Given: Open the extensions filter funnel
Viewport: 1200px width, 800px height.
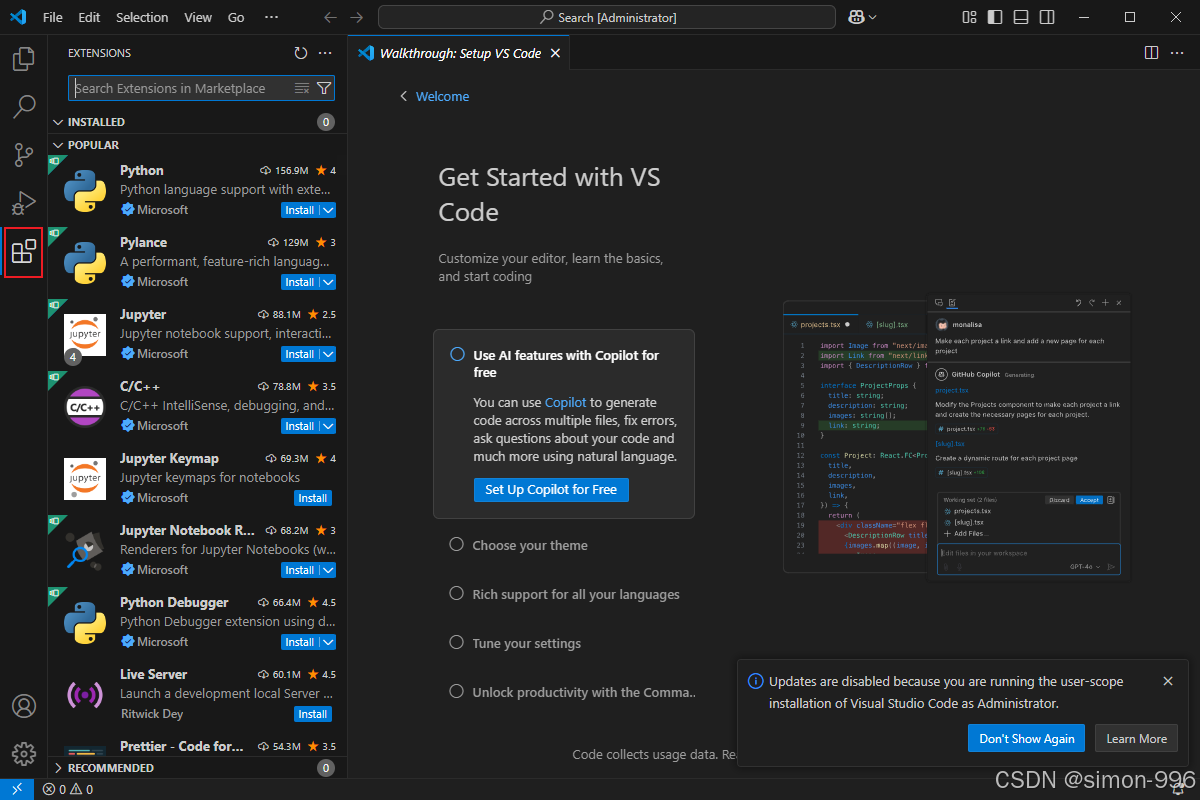Looking at the screenshot, I should (x=323, y=88).
